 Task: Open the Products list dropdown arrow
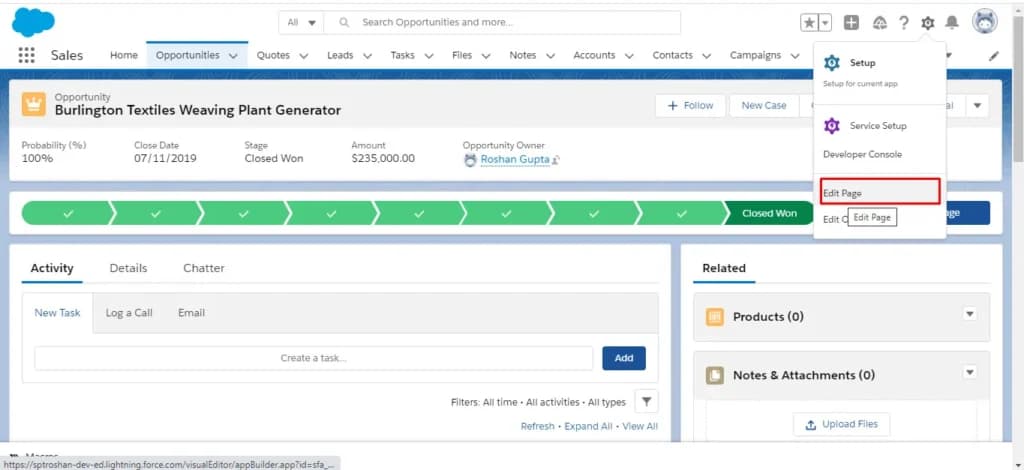click(970, 314)
